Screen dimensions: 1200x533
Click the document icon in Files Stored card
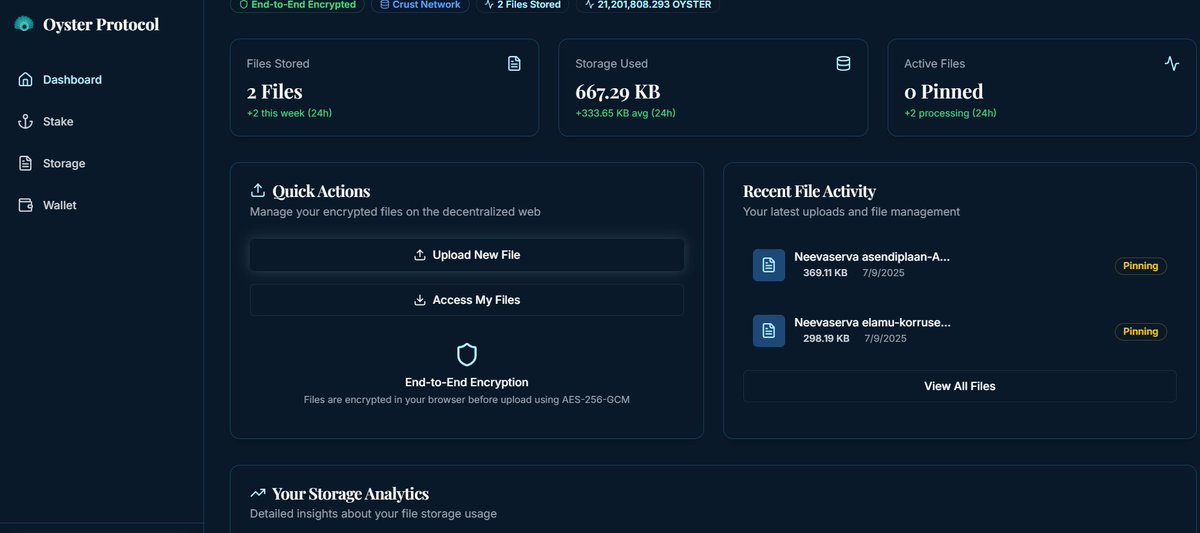[514, 64]
